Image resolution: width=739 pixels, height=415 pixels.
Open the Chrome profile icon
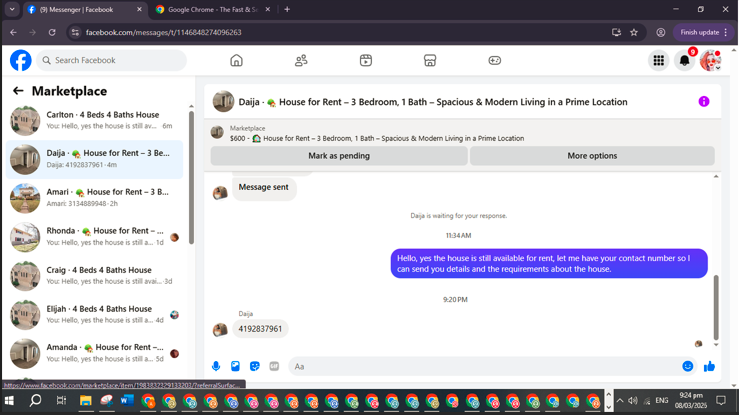tap(661, 33)
